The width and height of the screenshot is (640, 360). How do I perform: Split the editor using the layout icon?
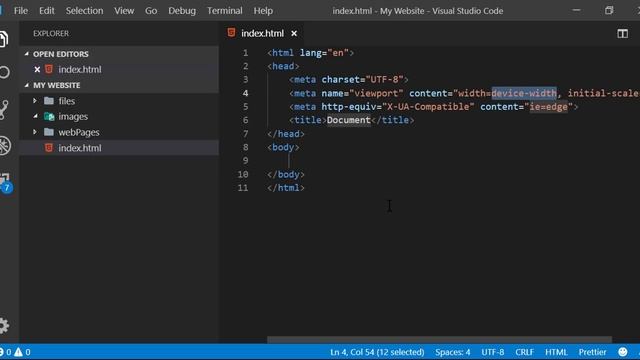click(x=622, y=33)
